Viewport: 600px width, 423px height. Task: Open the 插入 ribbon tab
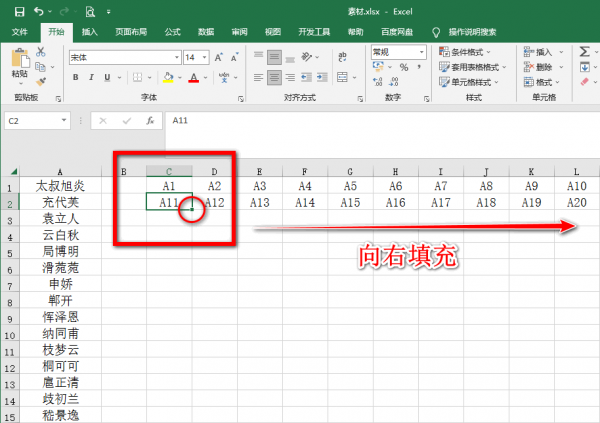[89, 32]
